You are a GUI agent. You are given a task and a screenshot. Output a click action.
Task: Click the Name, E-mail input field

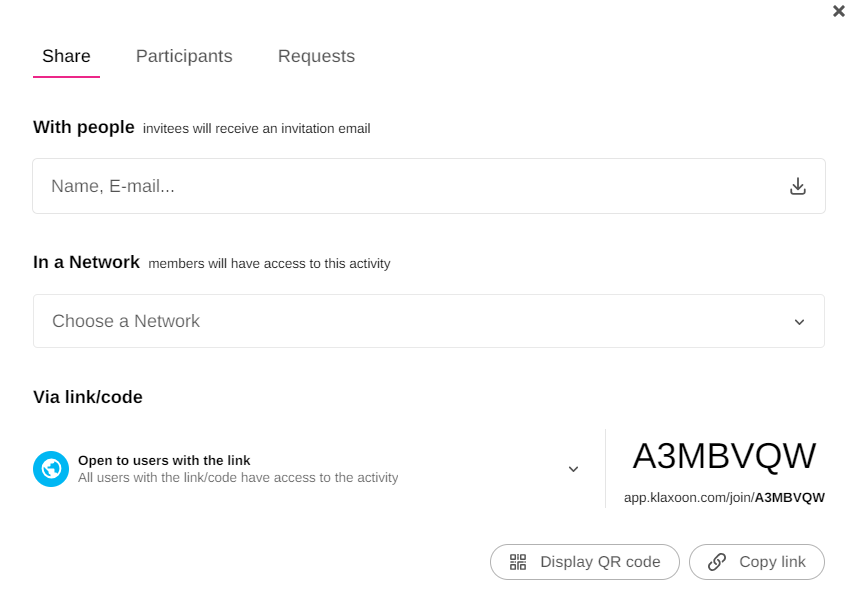pos(400,186)
